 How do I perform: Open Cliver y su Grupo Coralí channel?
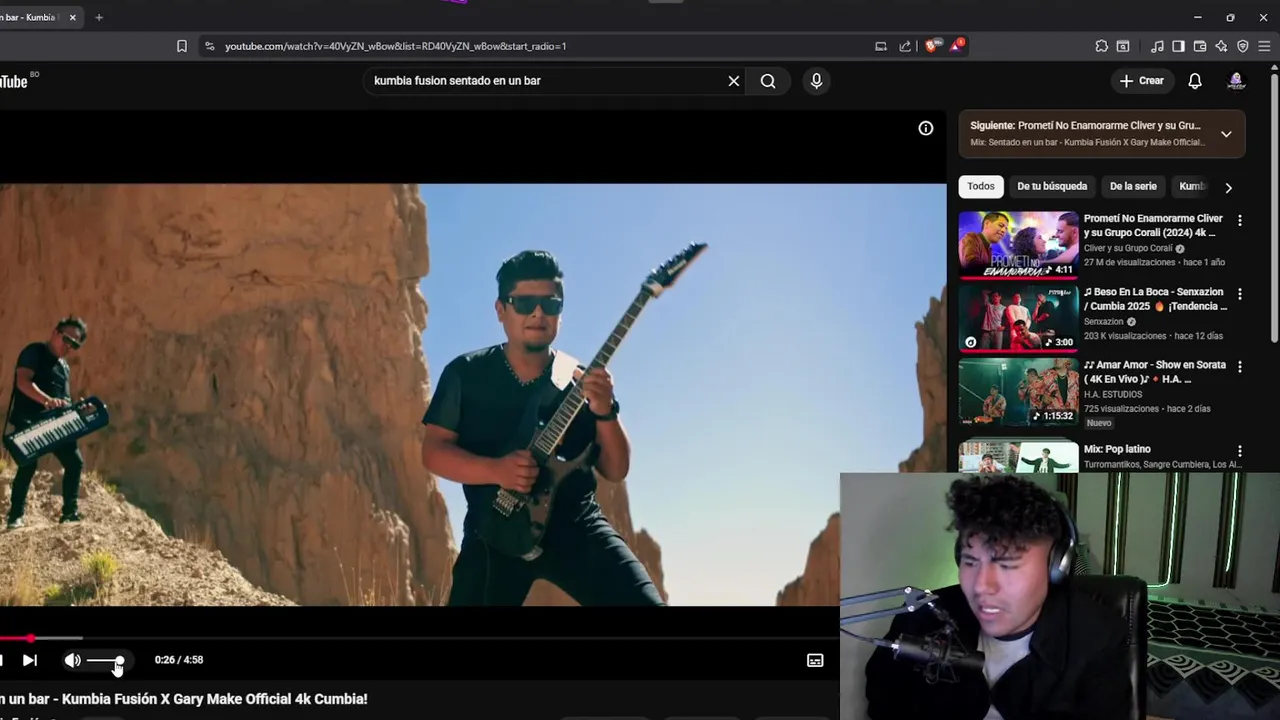[1128, 248]
